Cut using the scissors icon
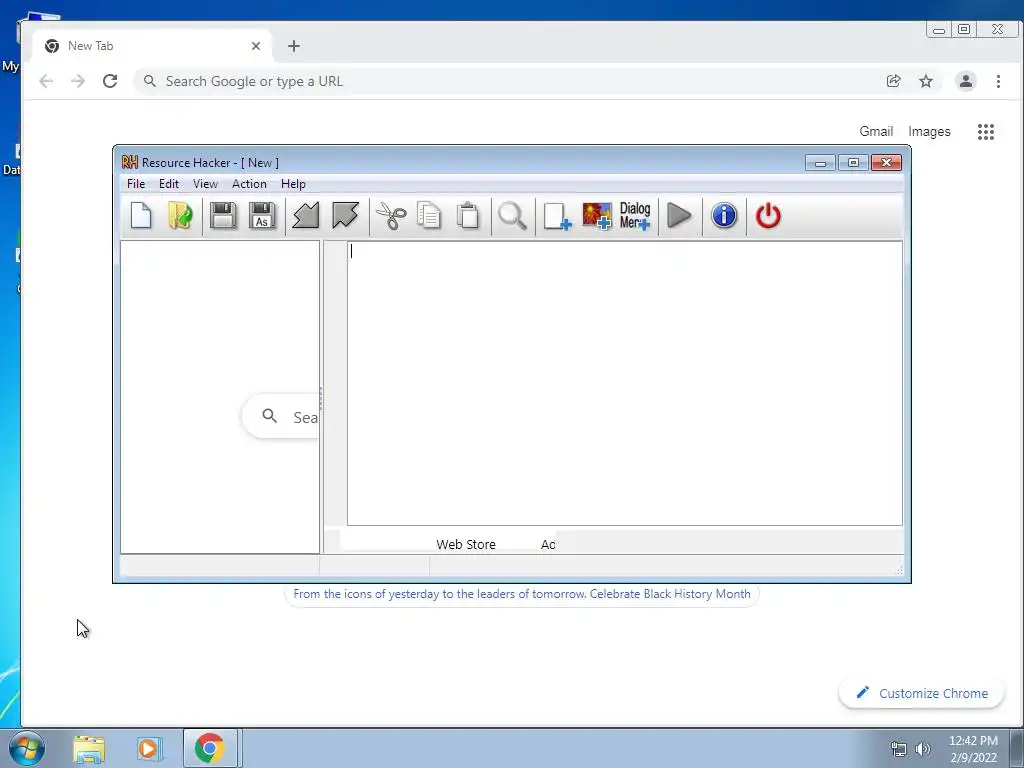 point(391,216)
